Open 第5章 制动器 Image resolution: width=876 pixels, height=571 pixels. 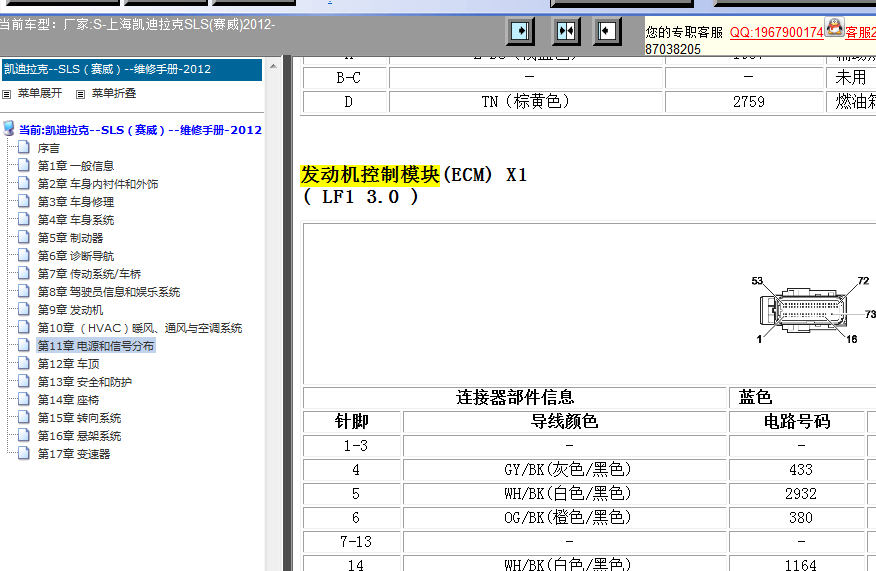click(x=70, y=238)
